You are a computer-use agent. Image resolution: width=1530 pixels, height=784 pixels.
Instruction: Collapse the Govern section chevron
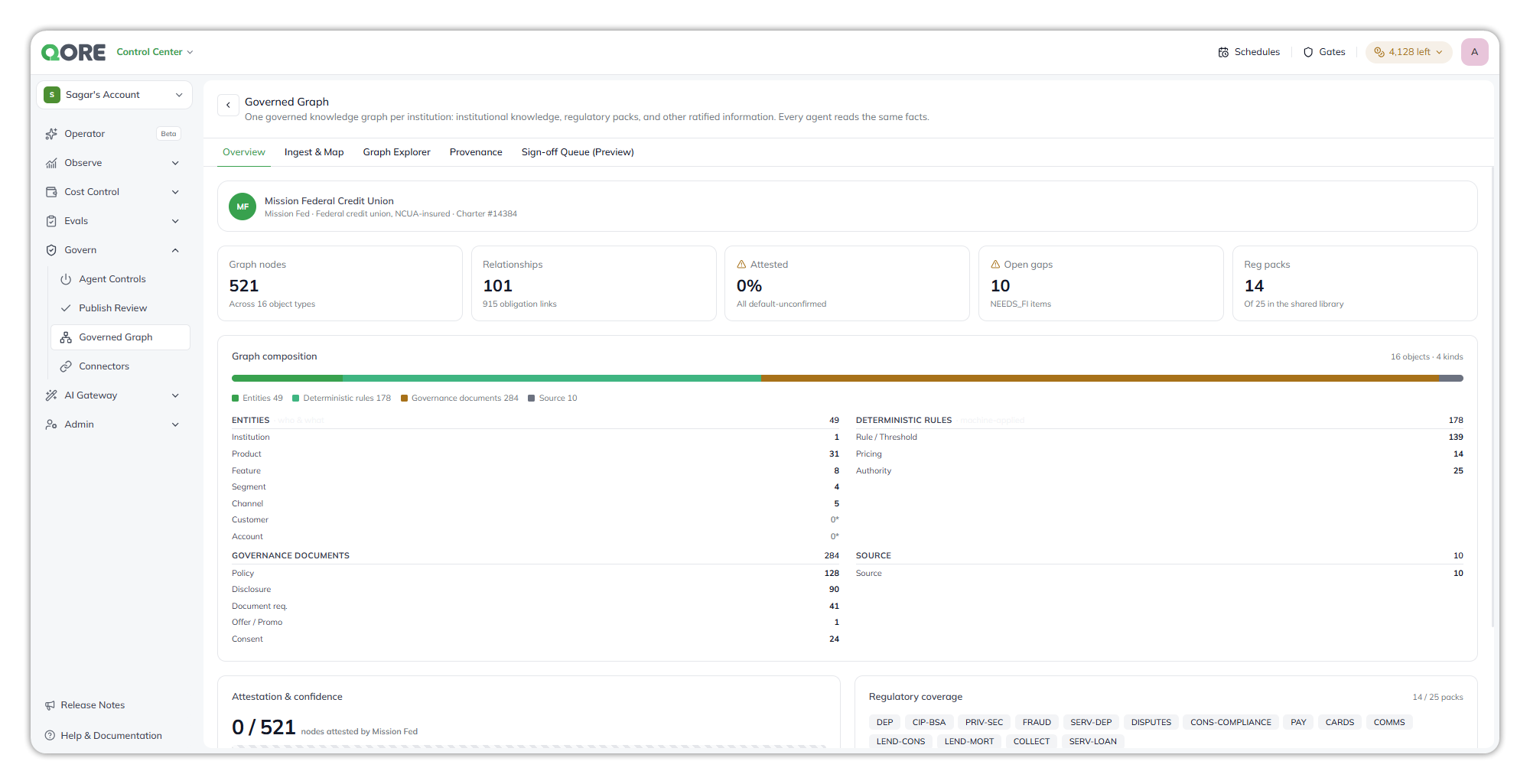[175, 250]
